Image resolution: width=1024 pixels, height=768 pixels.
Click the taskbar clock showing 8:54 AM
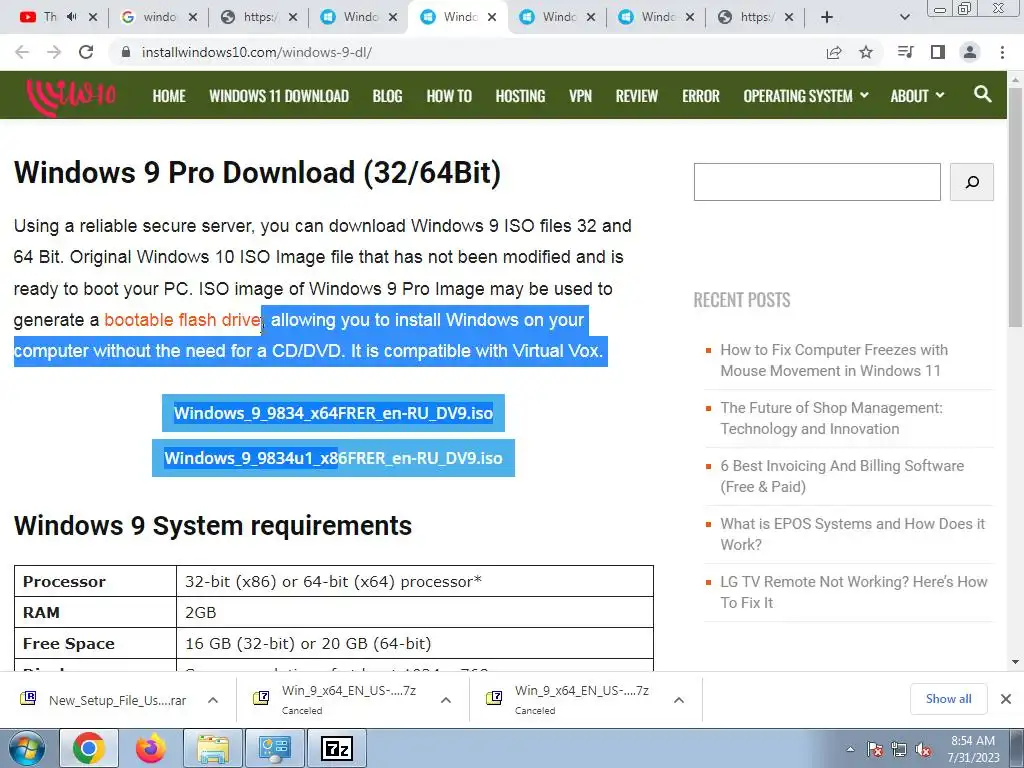pyautogui.click(x=973, y=749)
